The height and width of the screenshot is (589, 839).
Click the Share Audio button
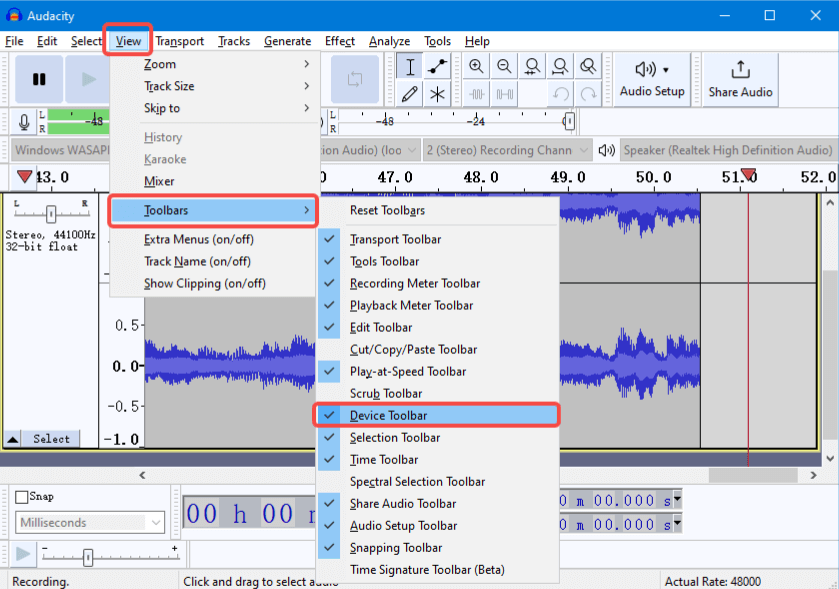pyautogui.click(x=740, y=79)
